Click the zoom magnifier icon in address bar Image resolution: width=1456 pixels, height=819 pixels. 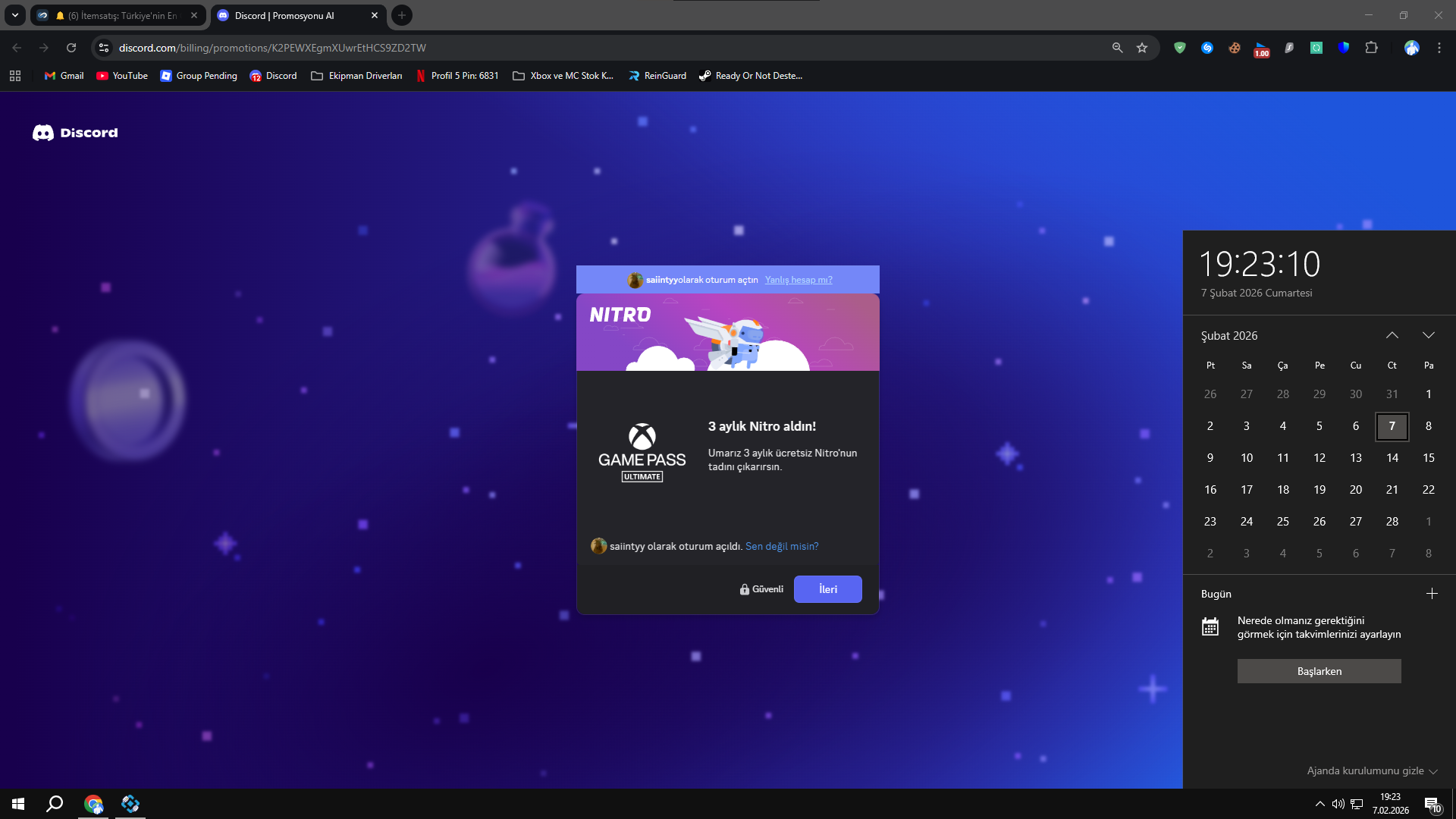pos(1117,48)
